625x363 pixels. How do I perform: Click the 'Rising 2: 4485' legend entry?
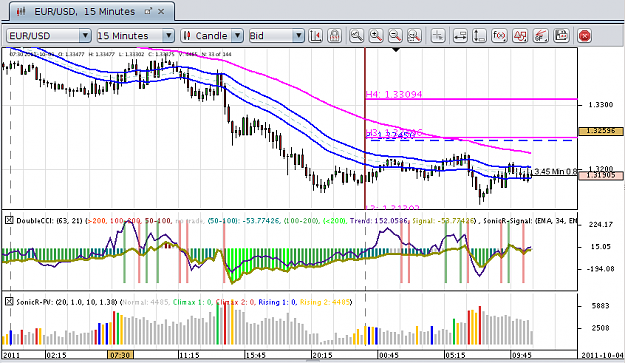tap(325, 302)
